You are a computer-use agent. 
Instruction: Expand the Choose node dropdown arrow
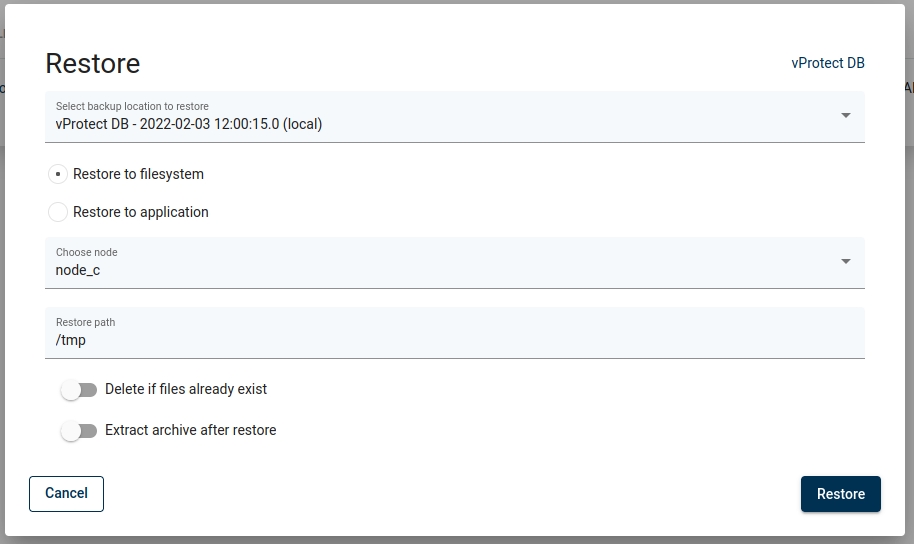pos(846,262)
